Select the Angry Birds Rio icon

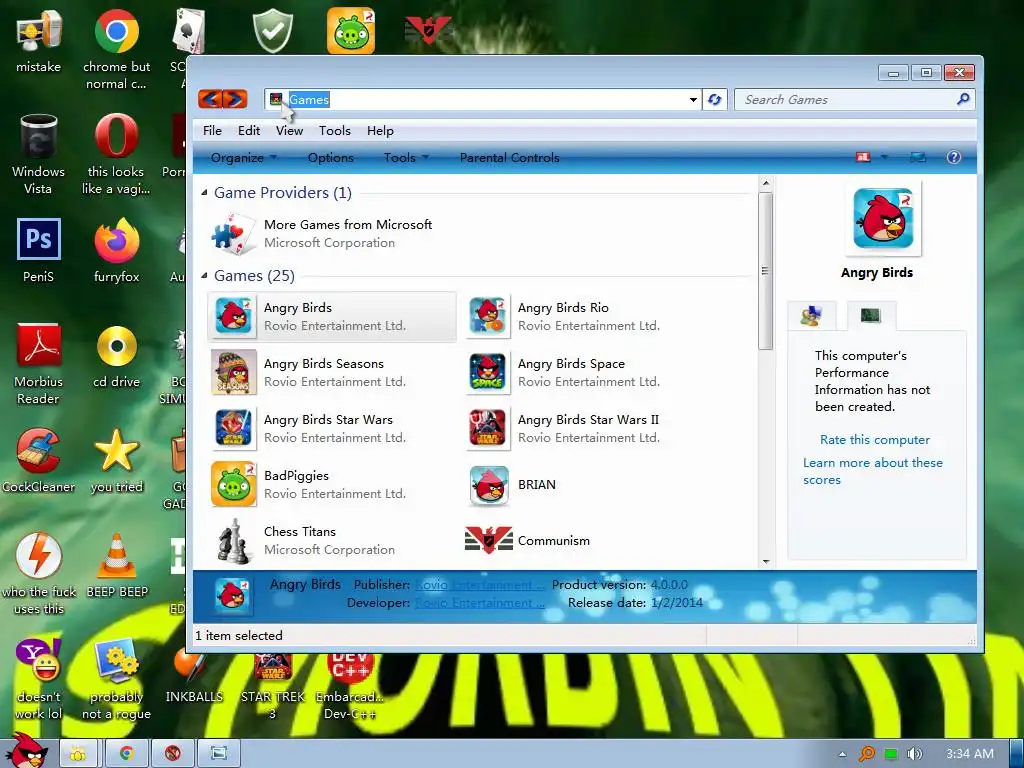point(488,317)
